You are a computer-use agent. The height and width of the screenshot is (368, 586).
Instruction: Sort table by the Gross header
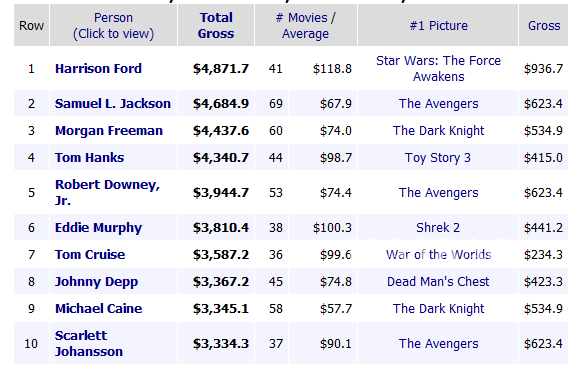coord(544,25)
